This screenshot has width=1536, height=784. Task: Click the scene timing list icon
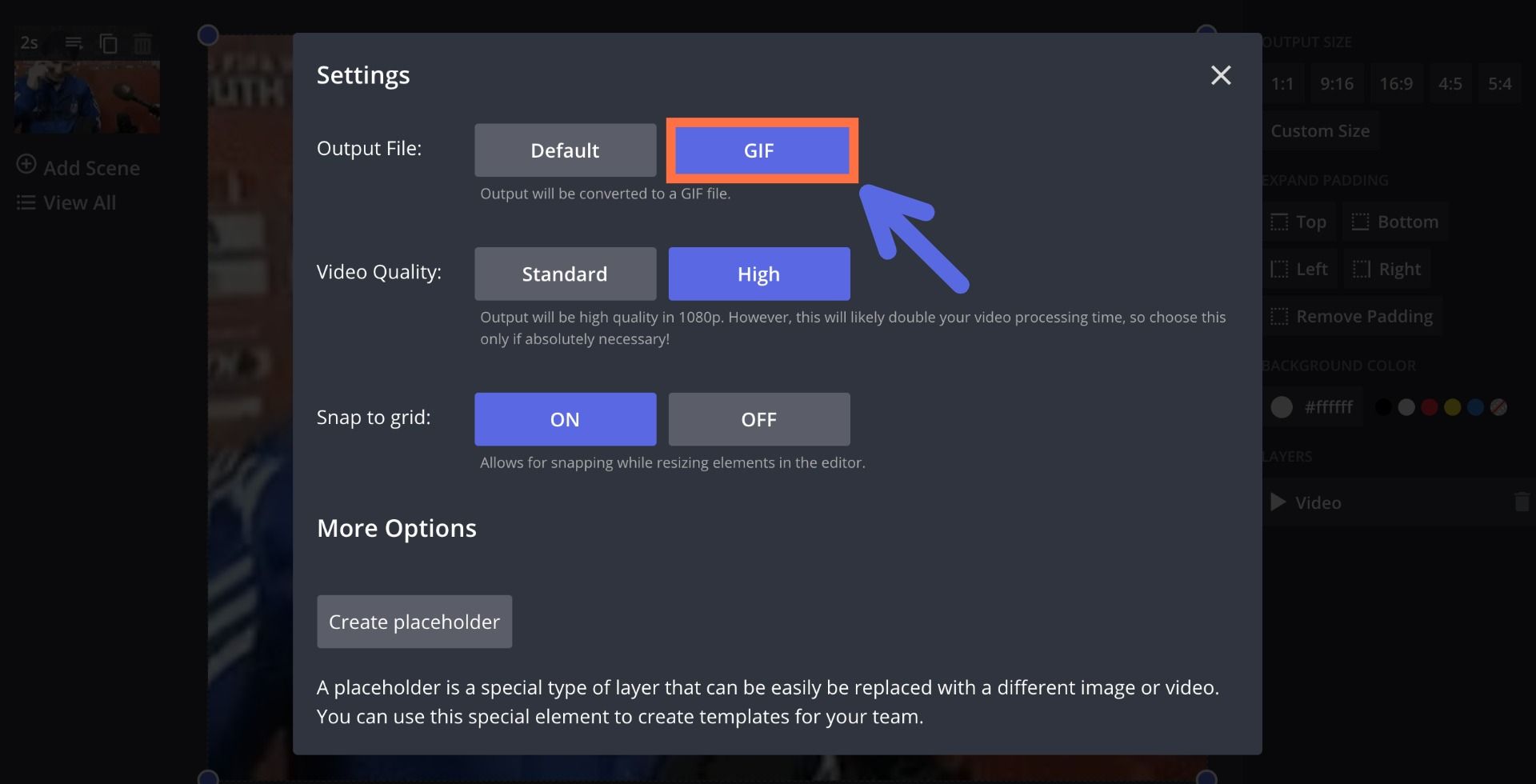pos(74,43)
